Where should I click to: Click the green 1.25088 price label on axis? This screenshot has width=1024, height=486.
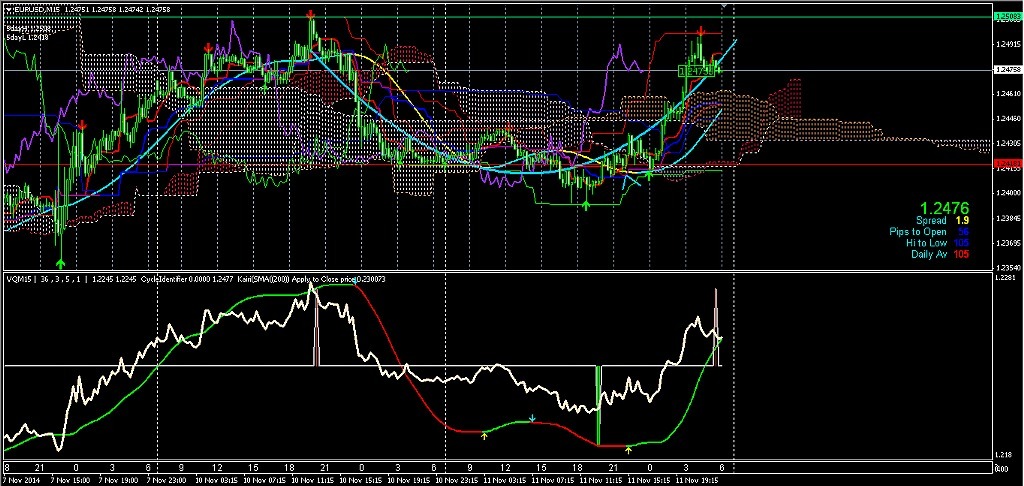(x=1007, y=17)
